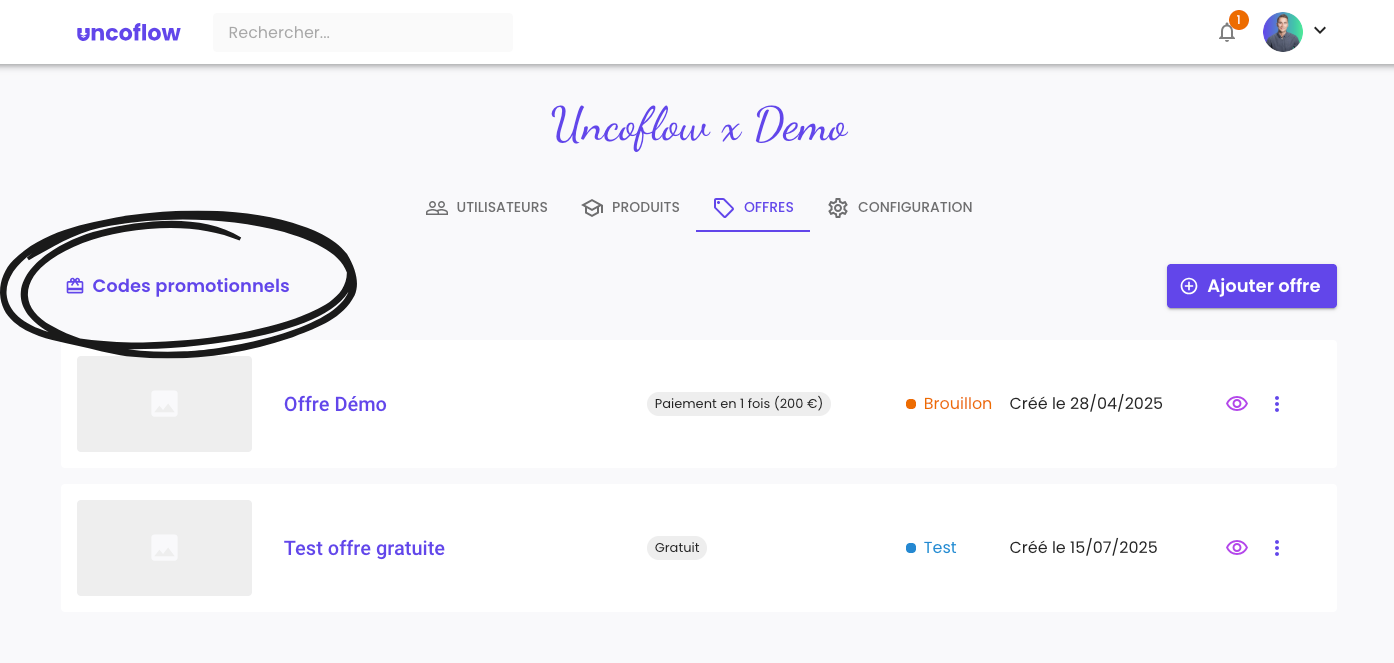This screenshot has height=663, width=1394.
Task: Open Test offre gratuite three-dot menu
Action: tap(1277, 548)
